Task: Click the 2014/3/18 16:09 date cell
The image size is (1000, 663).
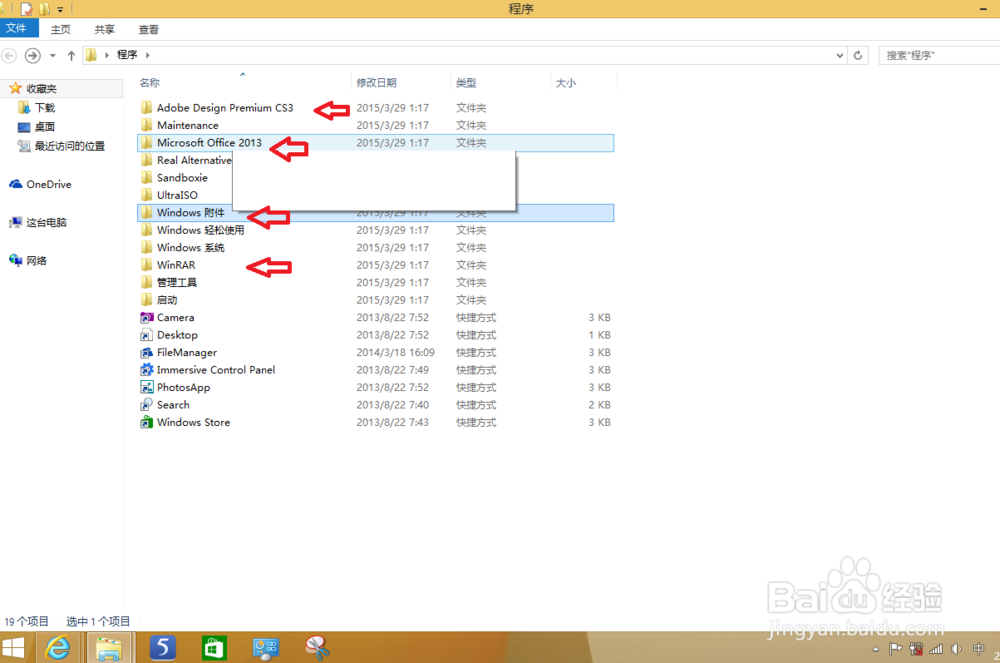Action: (x=395, y=353)
